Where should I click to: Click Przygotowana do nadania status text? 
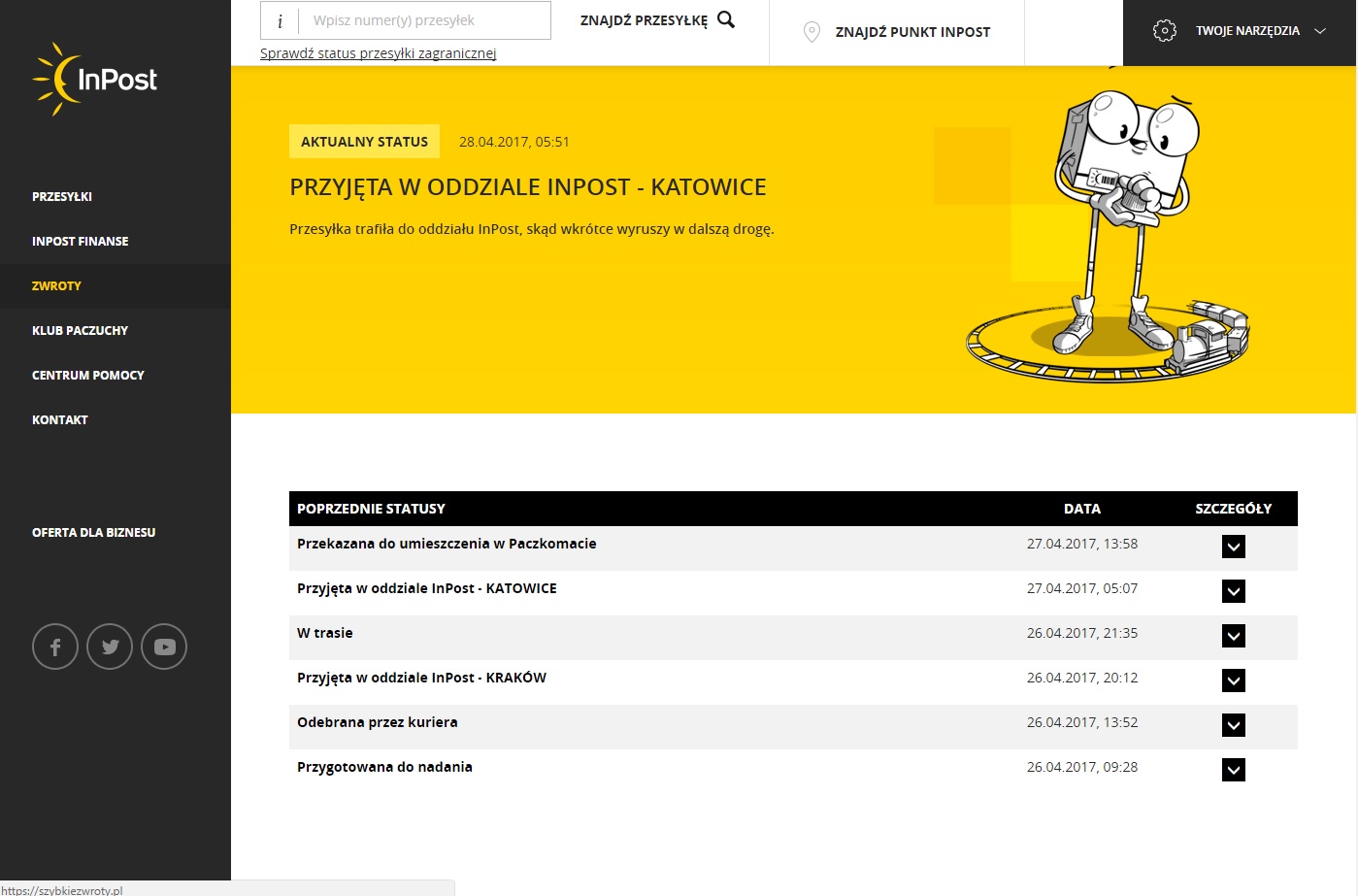[385, 767]
